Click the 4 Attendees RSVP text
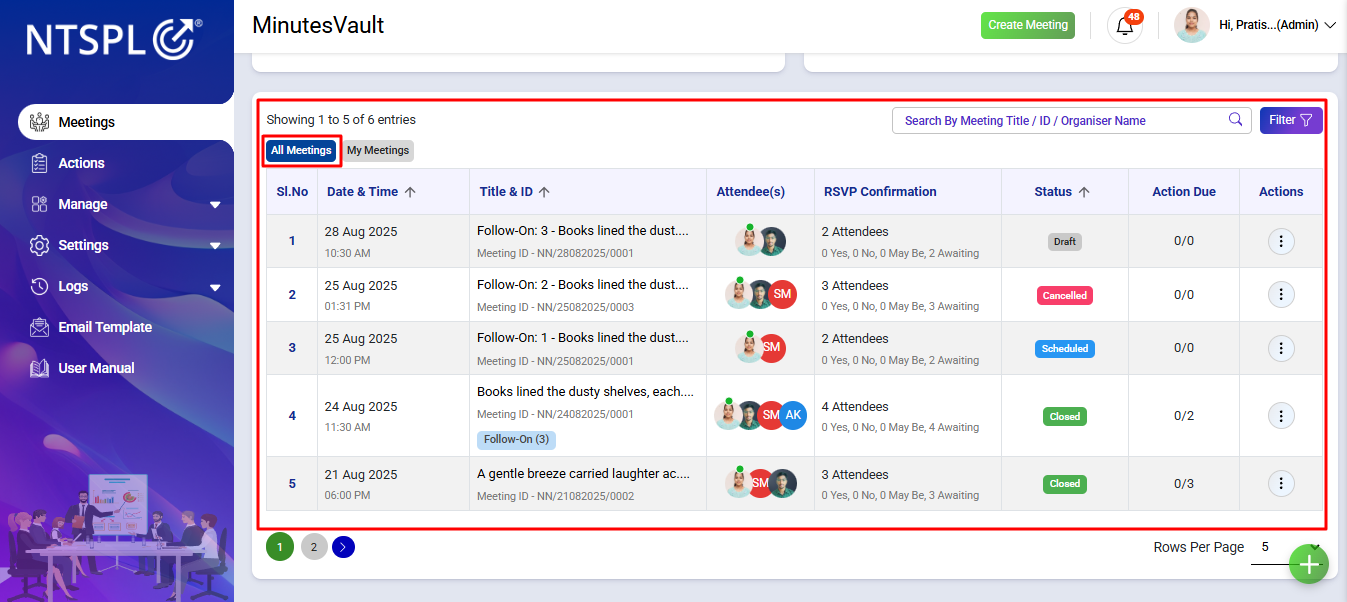The height and width of the screenshot is (602, 1347). click(x=855, y=407)
